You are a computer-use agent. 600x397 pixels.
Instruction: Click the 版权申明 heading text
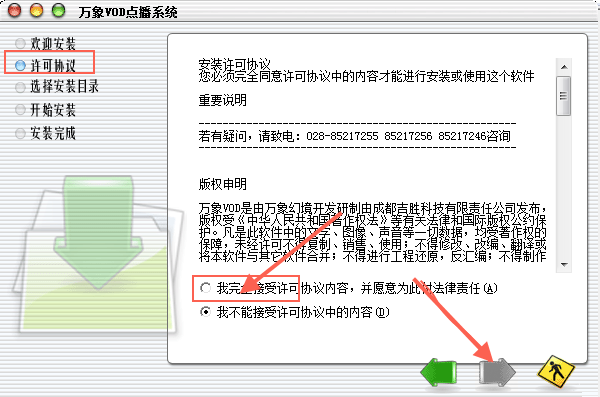click(x=222, y=184)
